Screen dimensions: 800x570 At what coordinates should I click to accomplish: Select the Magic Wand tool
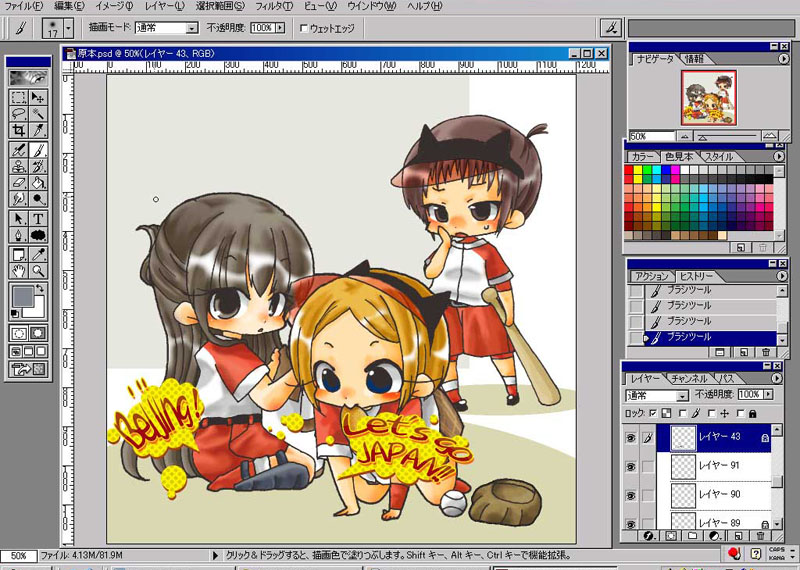[x=38, y=113]
